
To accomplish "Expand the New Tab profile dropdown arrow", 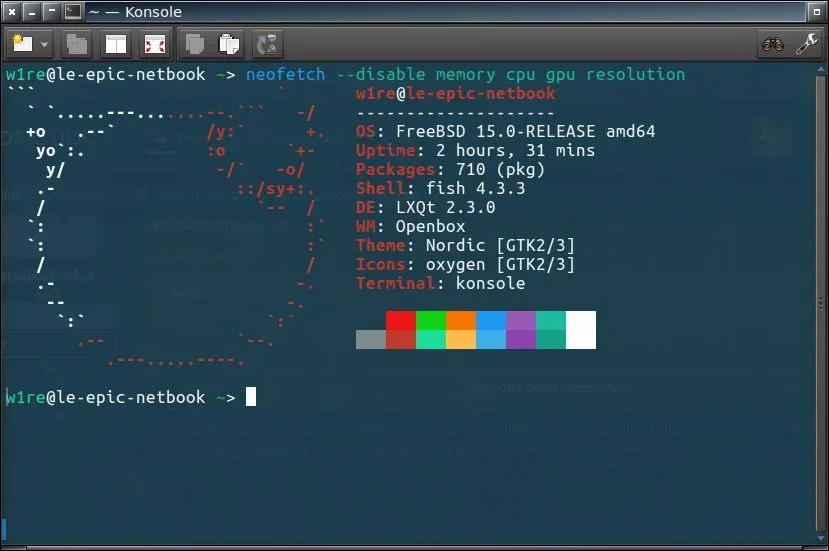I will click(x=45, y=44).
